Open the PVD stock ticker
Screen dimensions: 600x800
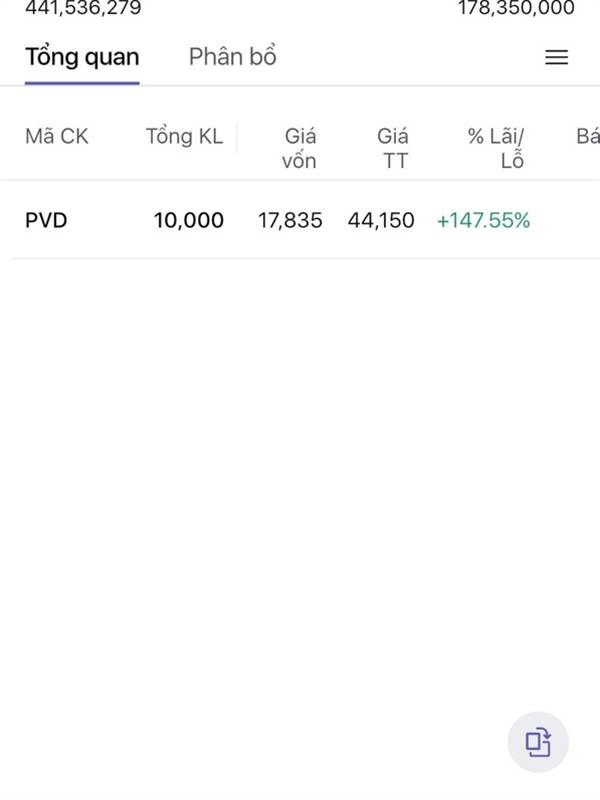tap(46, 220)
